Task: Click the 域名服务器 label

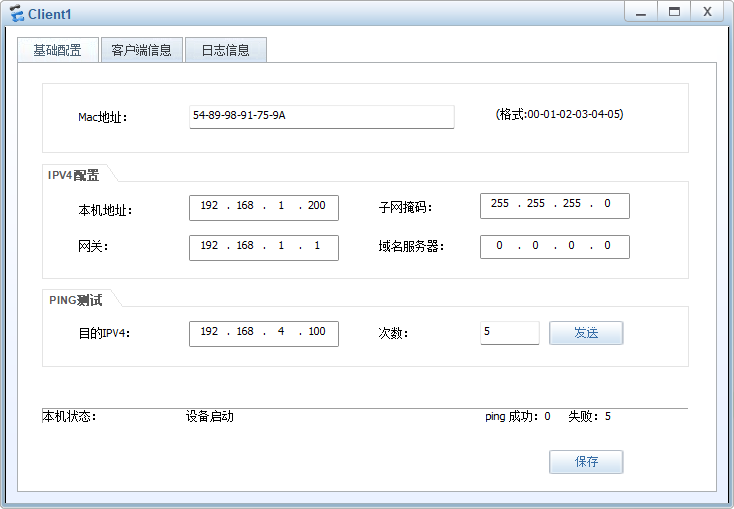Action: [x=411, y=246]
